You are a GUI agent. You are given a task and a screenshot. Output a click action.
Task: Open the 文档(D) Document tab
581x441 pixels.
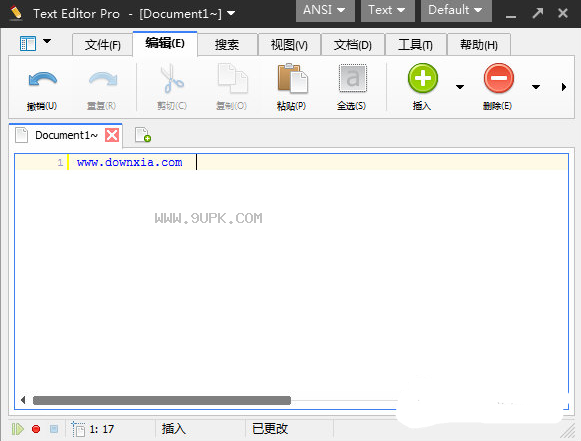pyautogui.click(x=353, y=45)
